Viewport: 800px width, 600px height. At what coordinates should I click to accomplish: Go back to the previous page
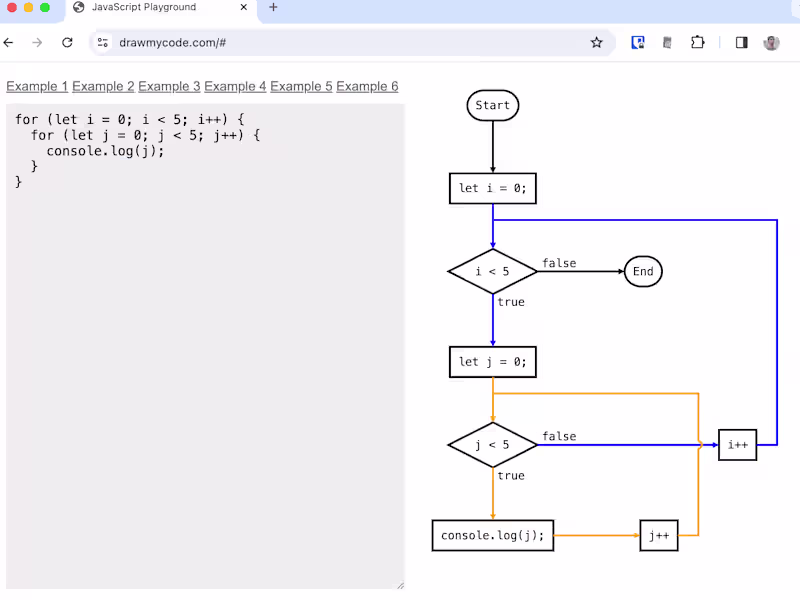[x=8, y=43]
